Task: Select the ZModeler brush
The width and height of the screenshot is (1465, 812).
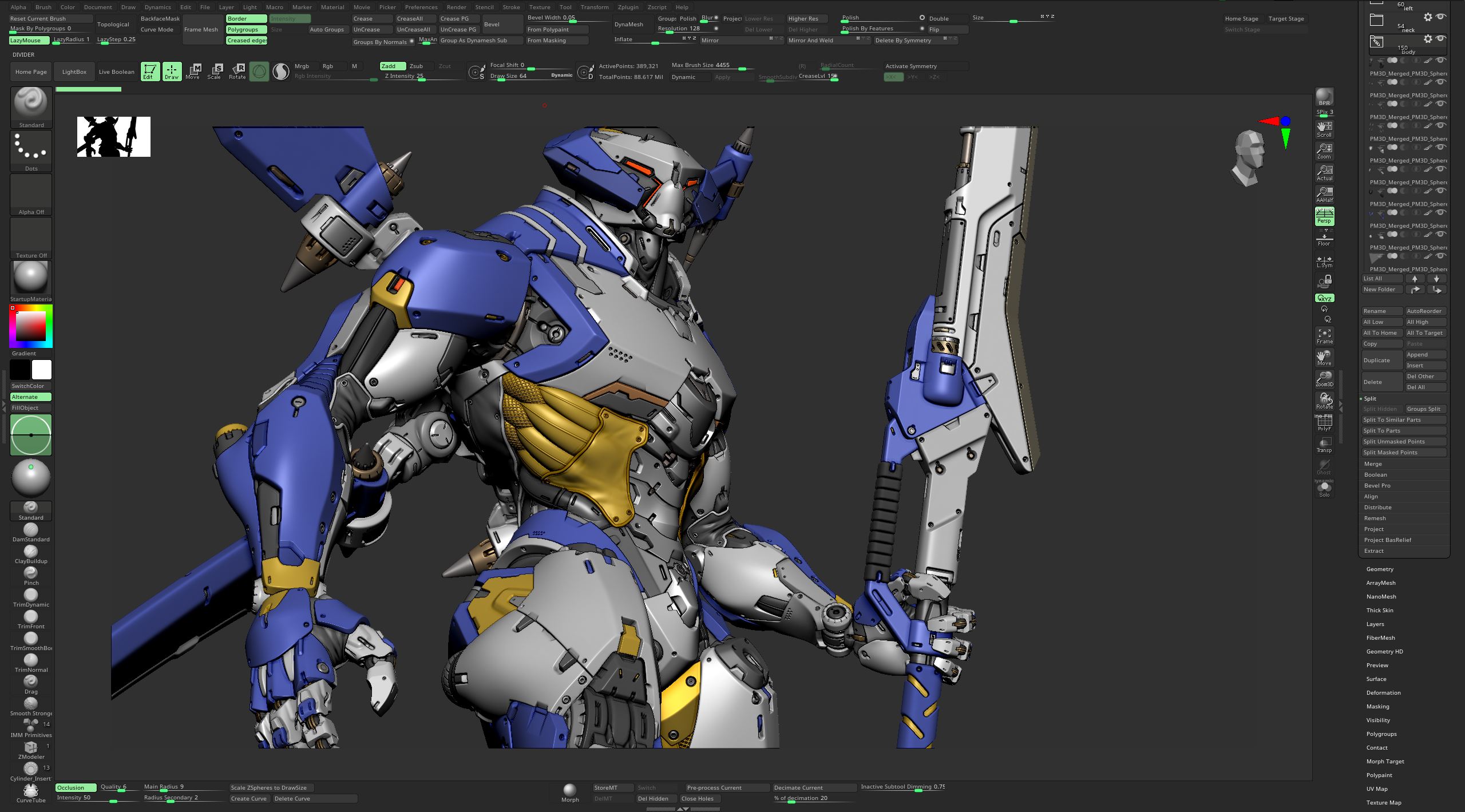Action: pos(31,750)
